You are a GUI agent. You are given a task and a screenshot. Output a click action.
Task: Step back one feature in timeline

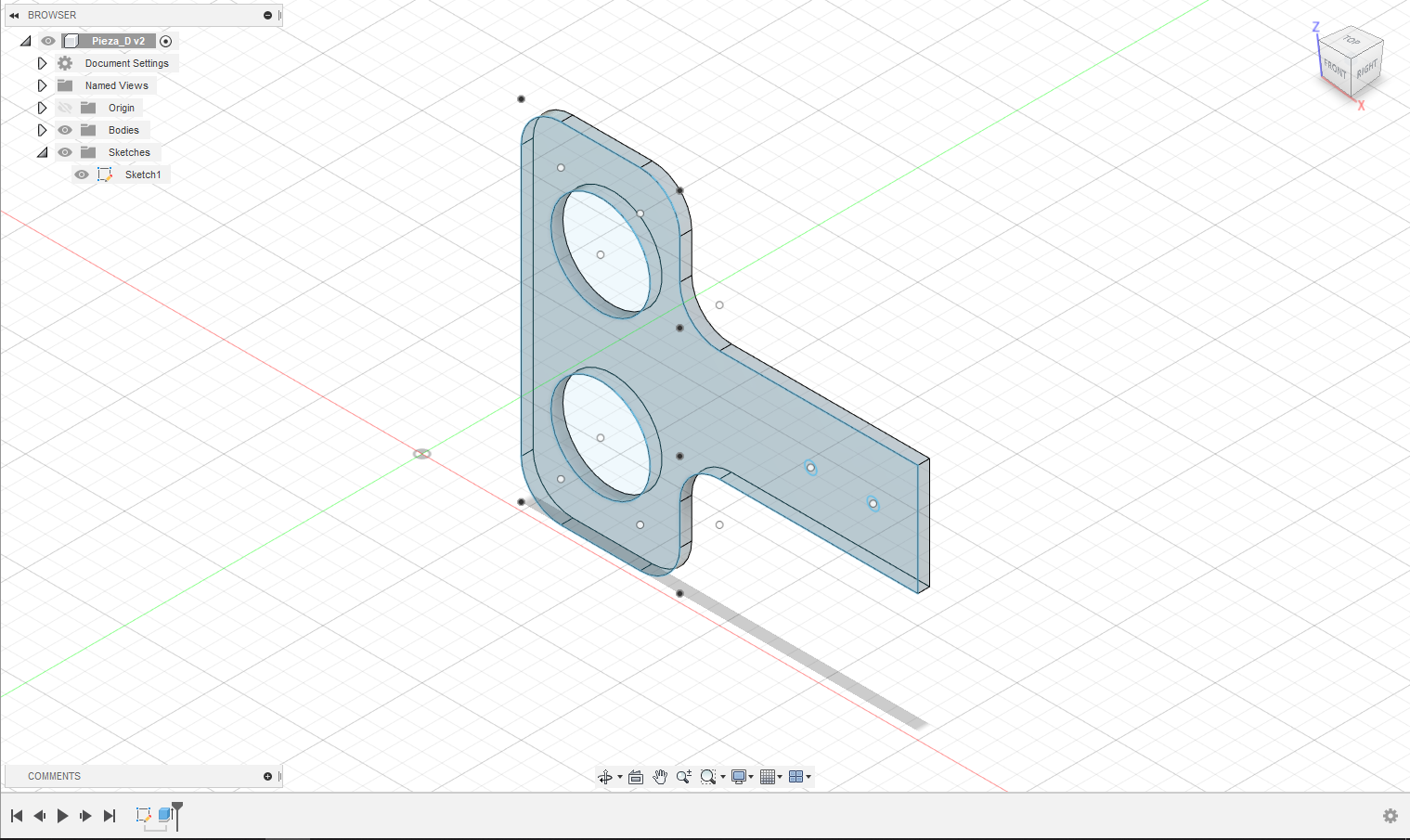point(40,816)
